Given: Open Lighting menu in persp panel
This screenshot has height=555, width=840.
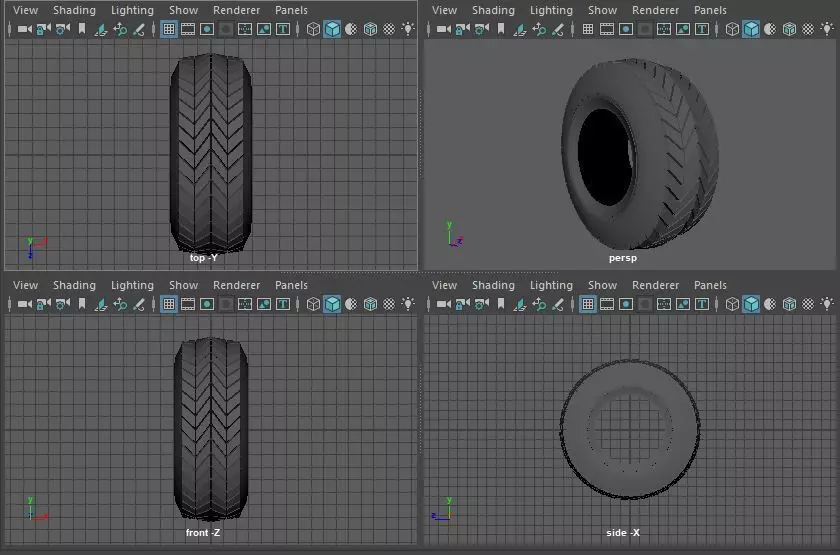Looking at the screenshot, I should (551, 10).
